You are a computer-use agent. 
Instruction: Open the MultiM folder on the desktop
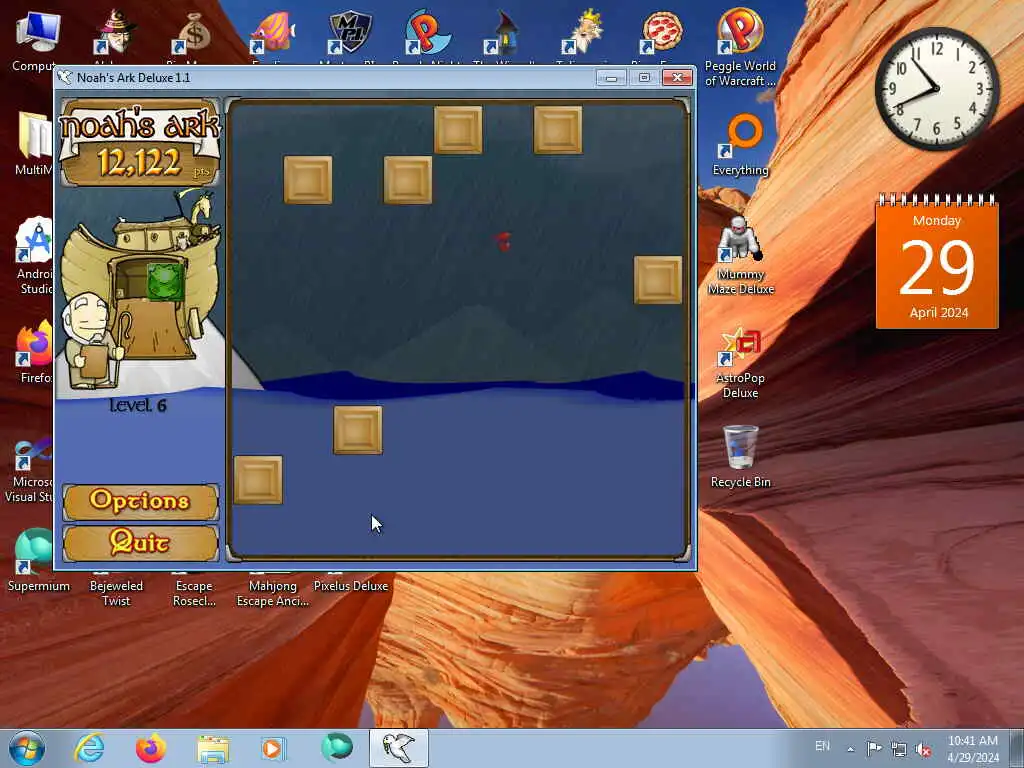34,144
